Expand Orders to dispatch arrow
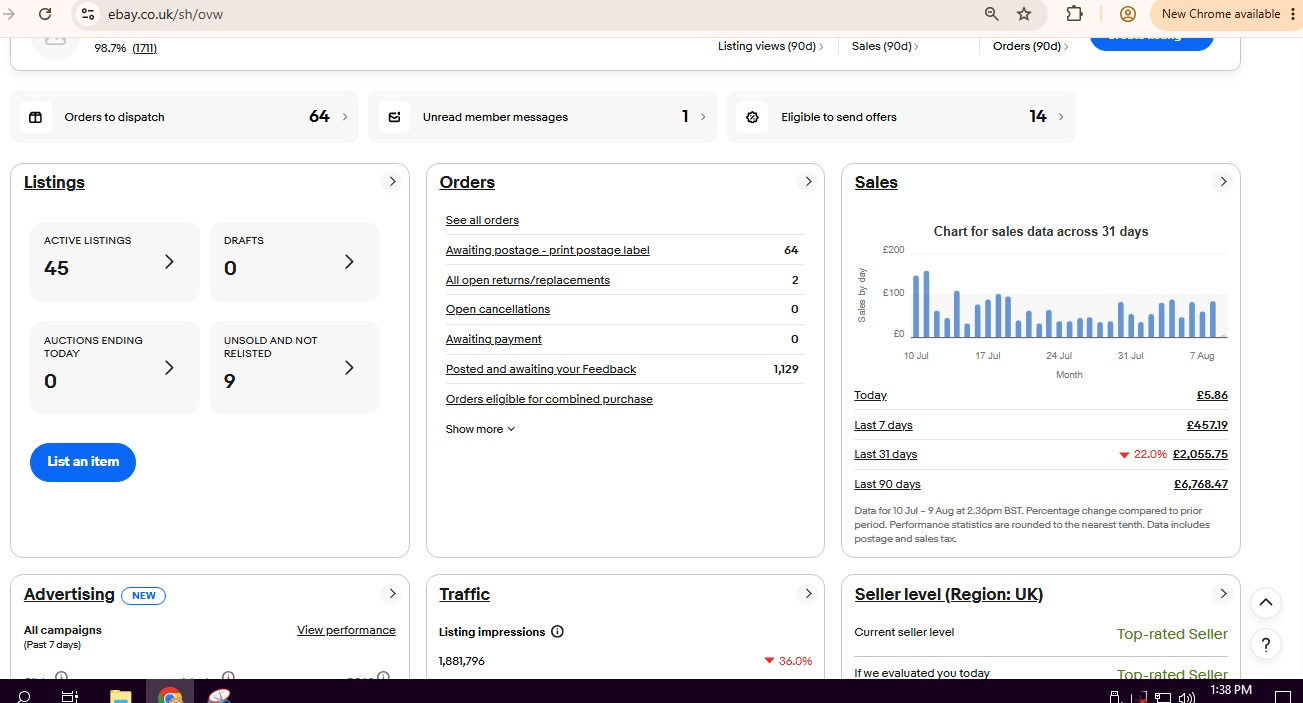1303x703 pixels. coord(345,117)
